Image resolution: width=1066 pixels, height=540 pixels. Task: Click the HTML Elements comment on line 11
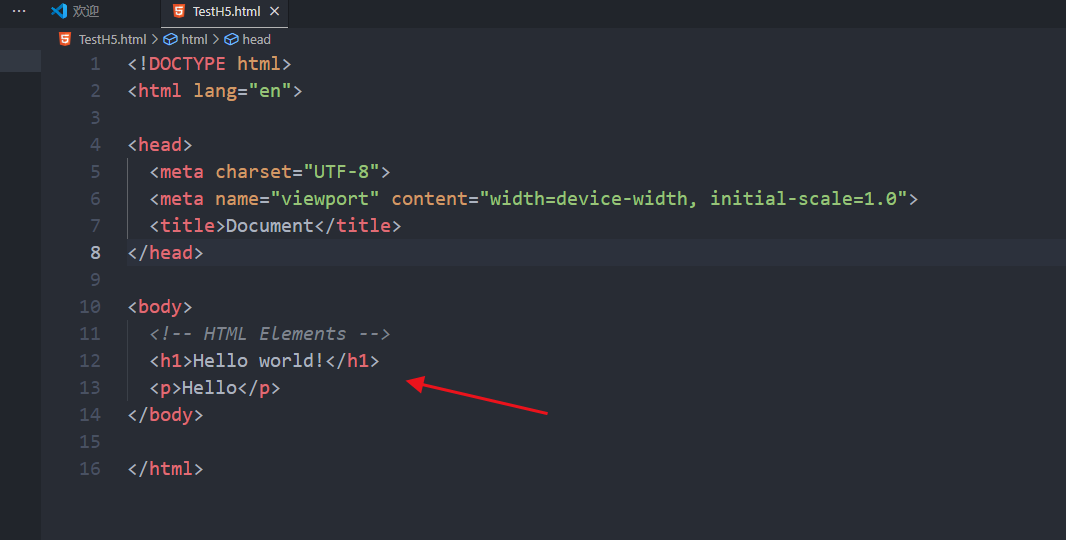tap(270, 334)
